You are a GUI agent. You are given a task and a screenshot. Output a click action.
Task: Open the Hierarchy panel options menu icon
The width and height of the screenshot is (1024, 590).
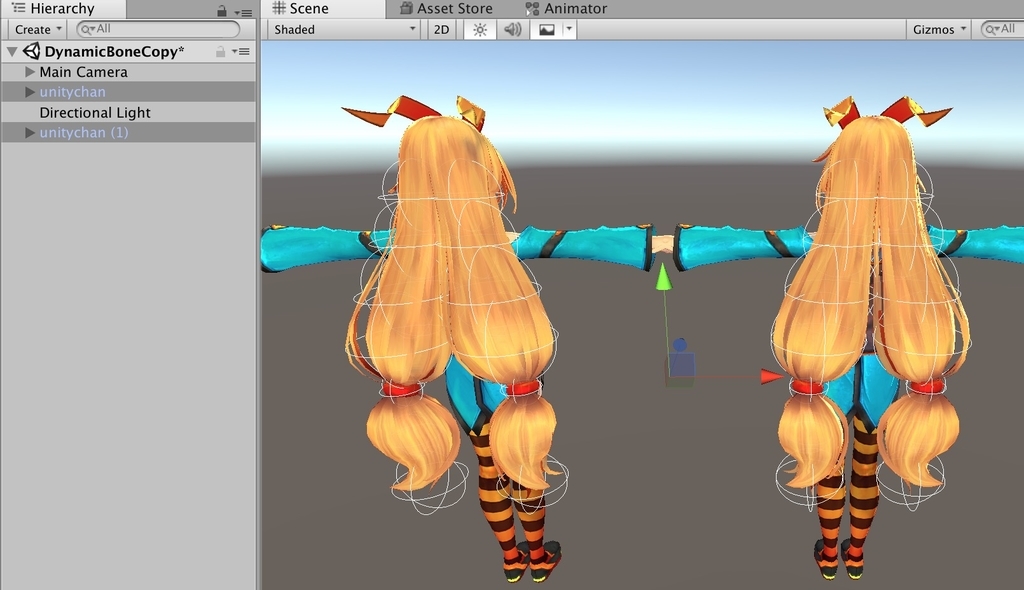click(243, 12)
